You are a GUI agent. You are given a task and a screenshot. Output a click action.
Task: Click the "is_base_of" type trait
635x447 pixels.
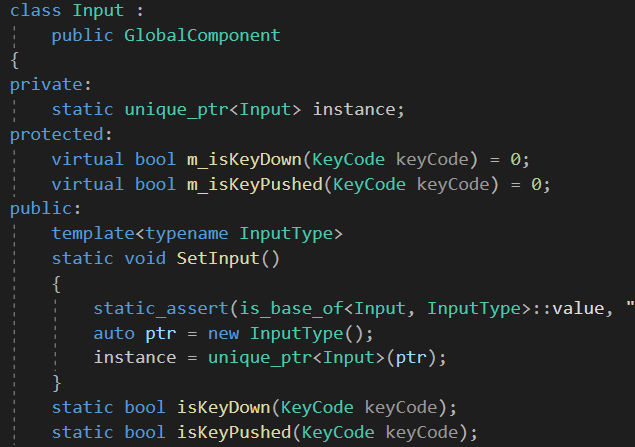(x=291, y=309)
